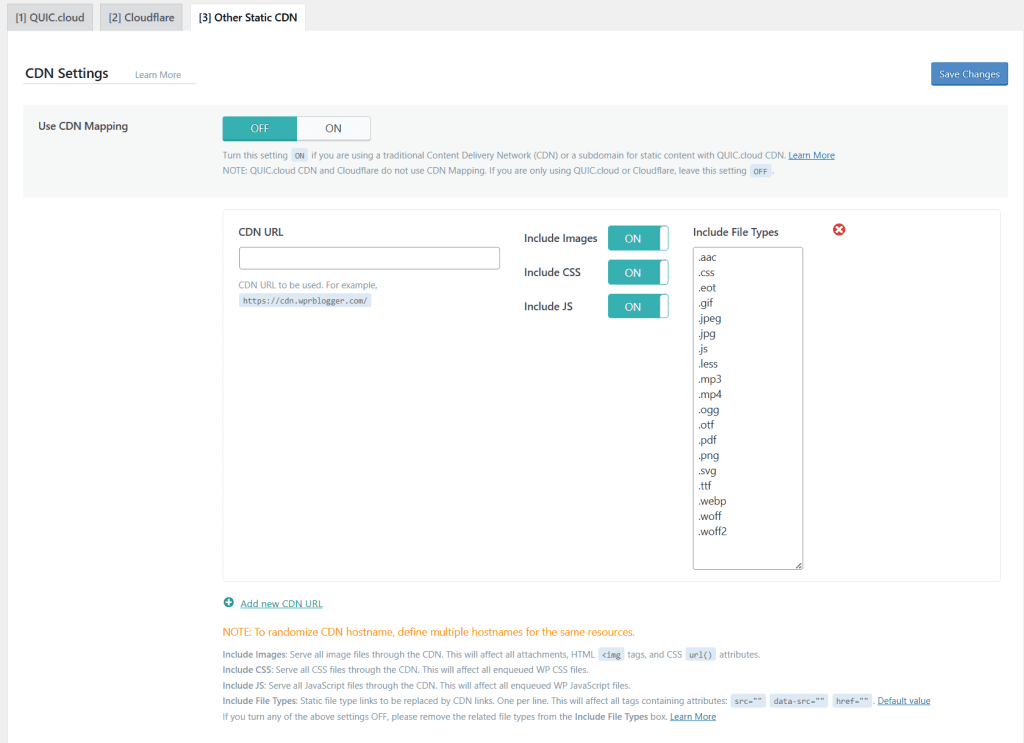Click the src="" attribute badge
This screenshot has width=1024, height=743.
[x=748, y=700]
